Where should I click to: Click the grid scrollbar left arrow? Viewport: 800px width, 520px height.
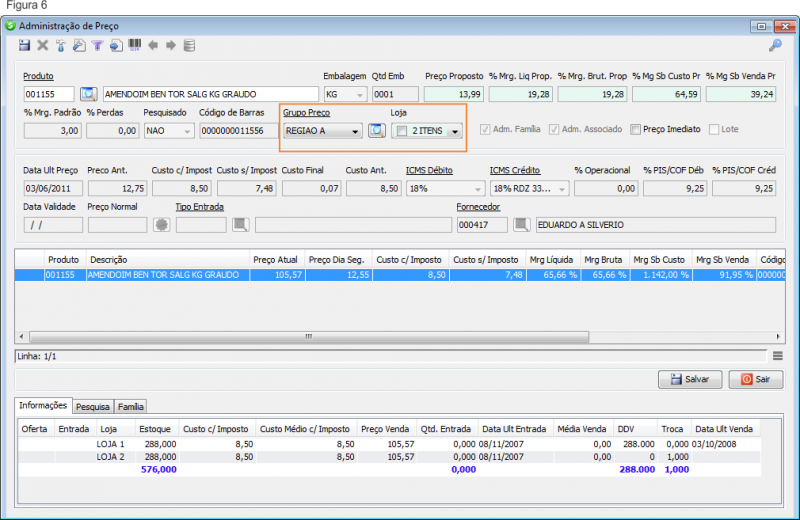[21, 337]
